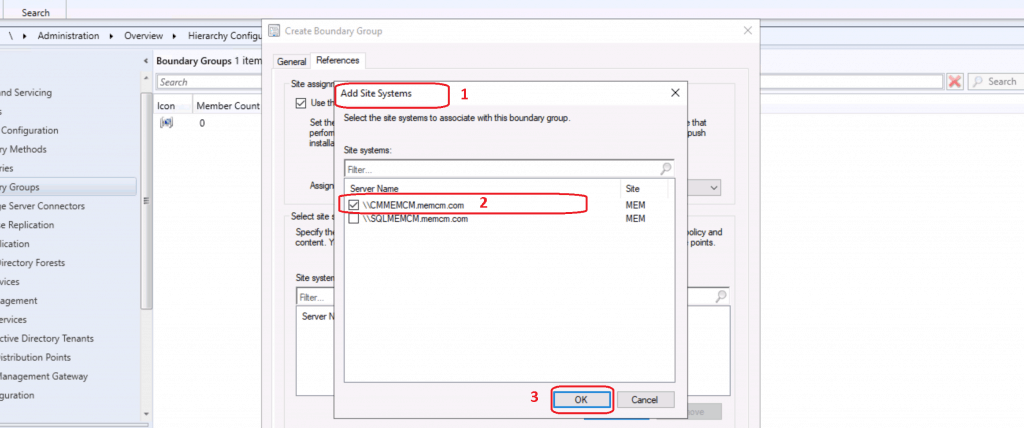
Task: Click Administration in the breadcrumb
Action: click(68, 36)
